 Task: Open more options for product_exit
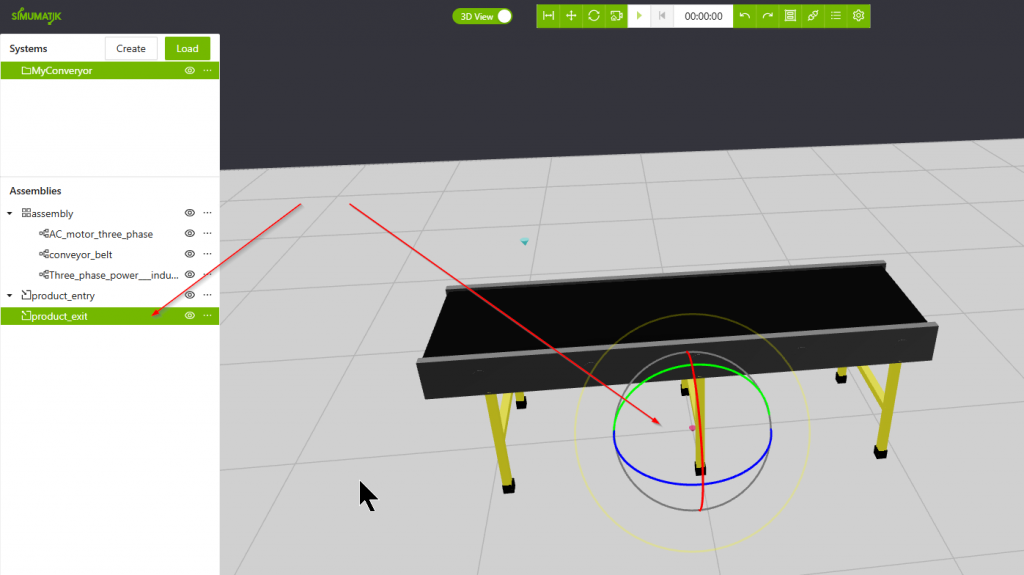[208, 316]
